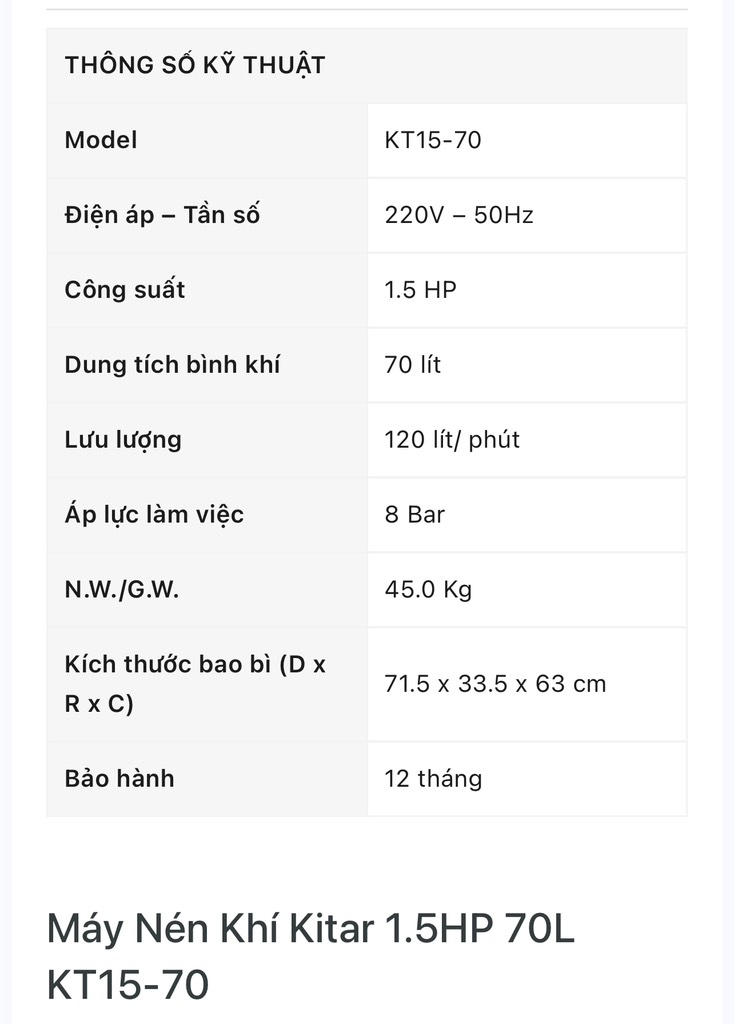Click the Kích thước bao bì label
The image size is (734, 1024).
195,684
